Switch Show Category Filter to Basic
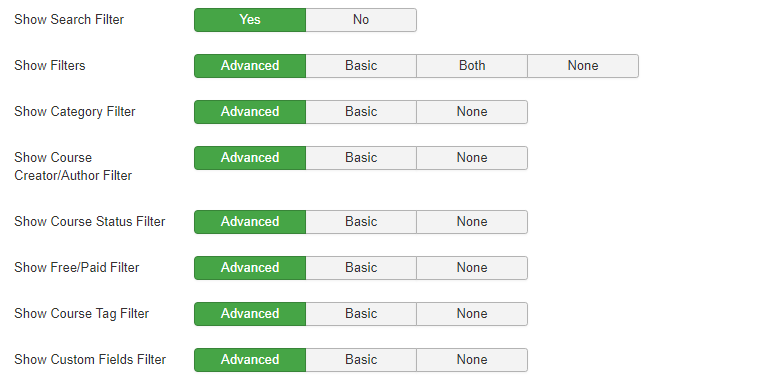 pyautogui.click(x=361, y=112)
